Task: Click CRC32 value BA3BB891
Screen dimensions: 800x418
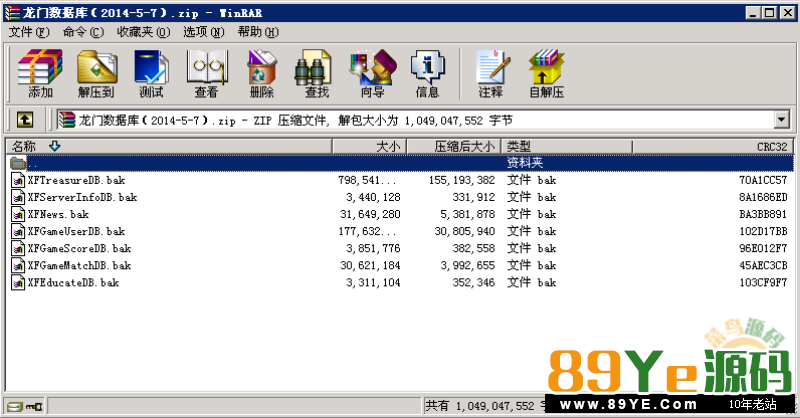Action: click(763, 214)
